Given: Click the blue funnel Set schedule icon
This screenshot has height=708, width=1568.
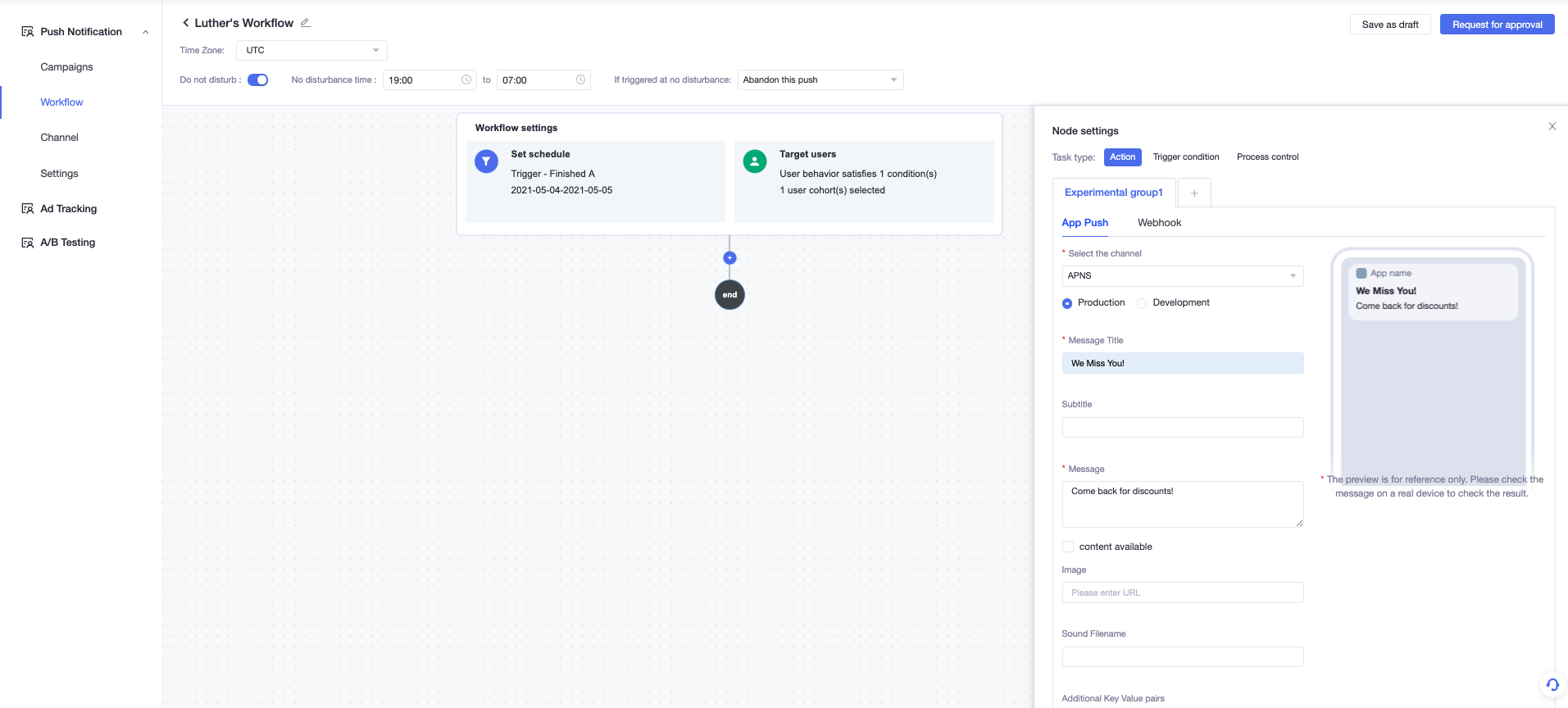Looking at the screenshot, I should (486, 161).
